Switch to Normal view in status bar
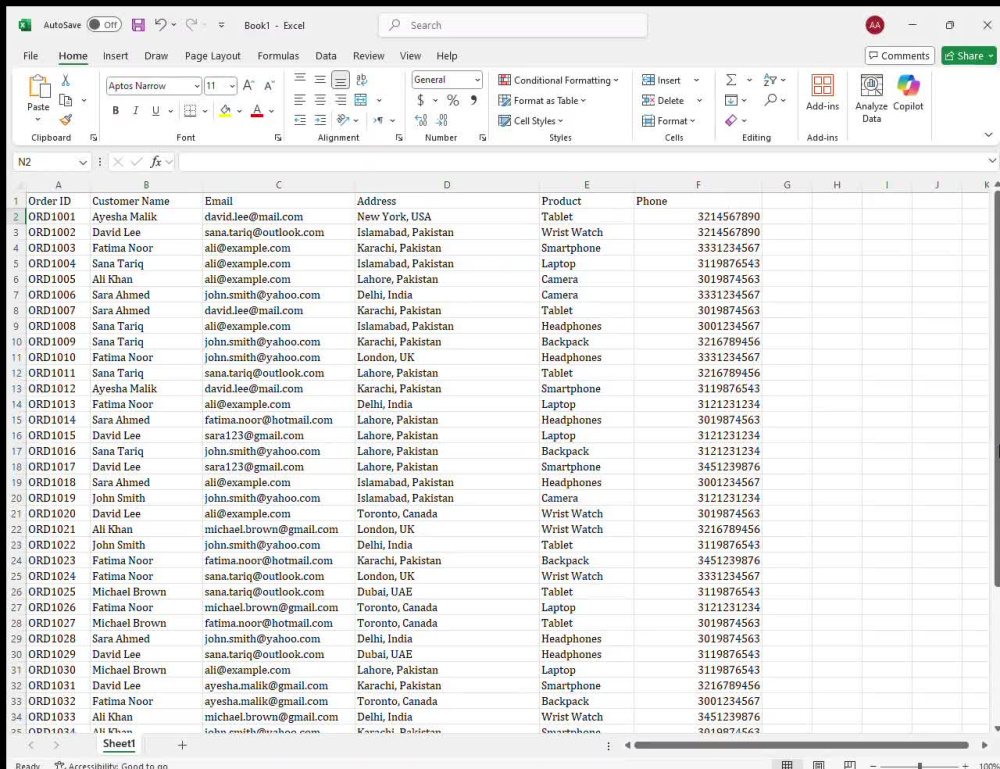This screenshot has width=1000, height=769. point(787,764)
